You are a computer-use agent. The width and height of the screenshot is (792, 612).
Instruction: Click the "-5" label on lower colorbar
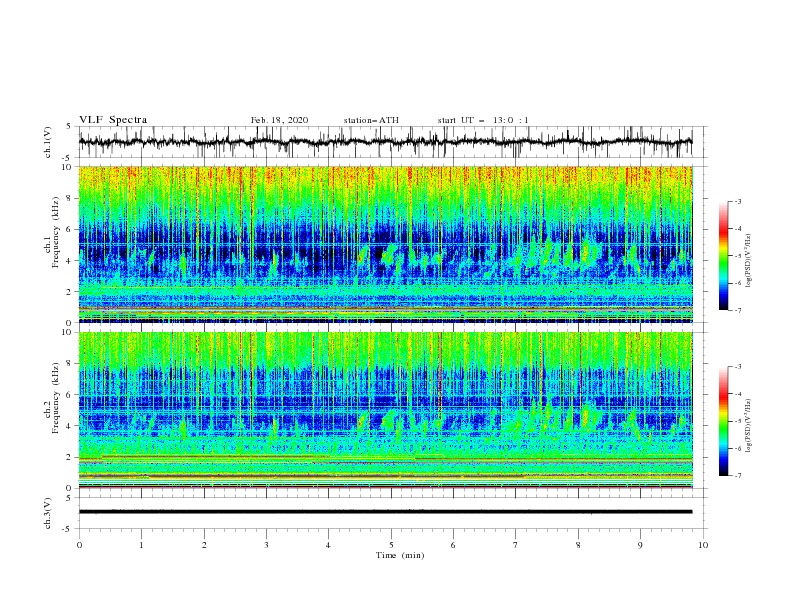click(x=737, y=421)
